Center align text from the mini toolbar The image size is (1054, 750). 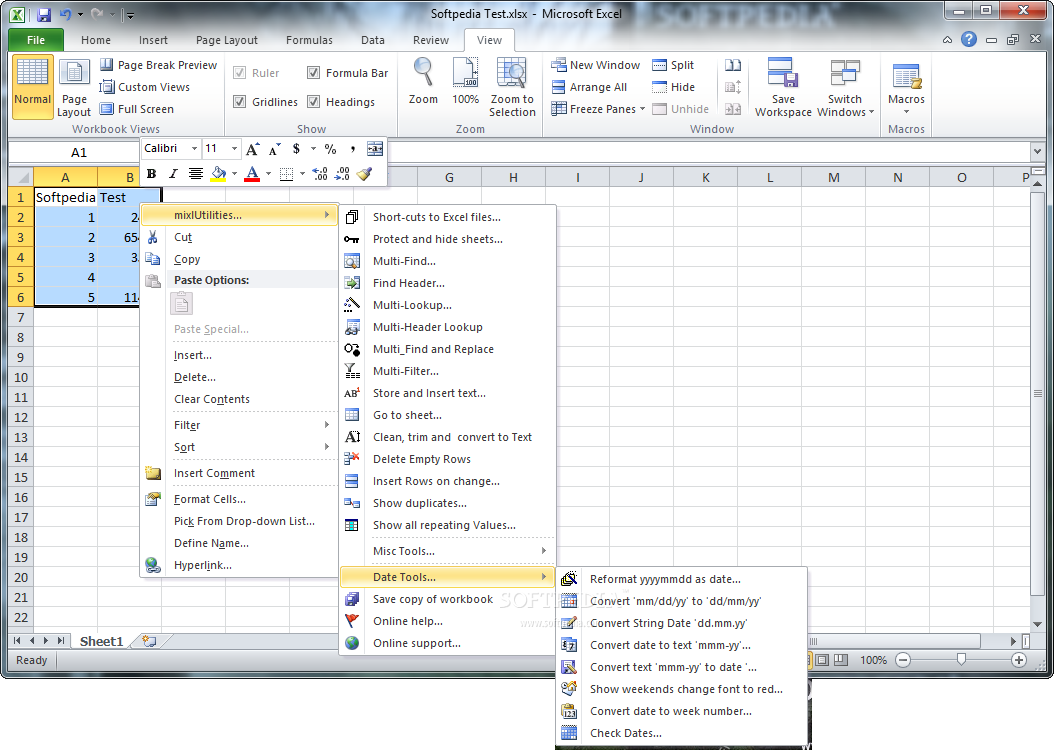click(196, 174)
